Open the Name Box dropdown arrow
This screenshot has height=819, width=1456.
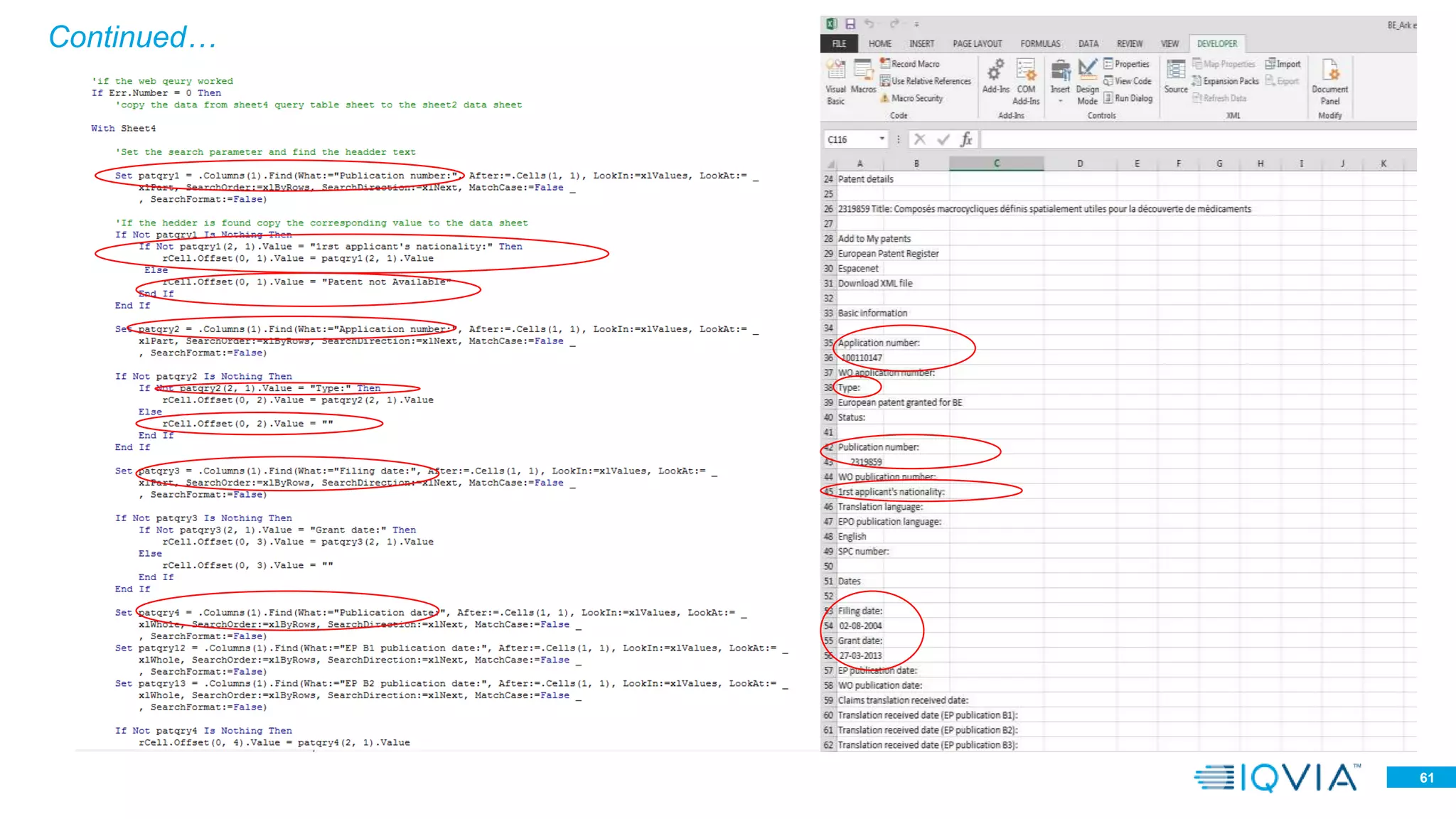pos(882,139)
